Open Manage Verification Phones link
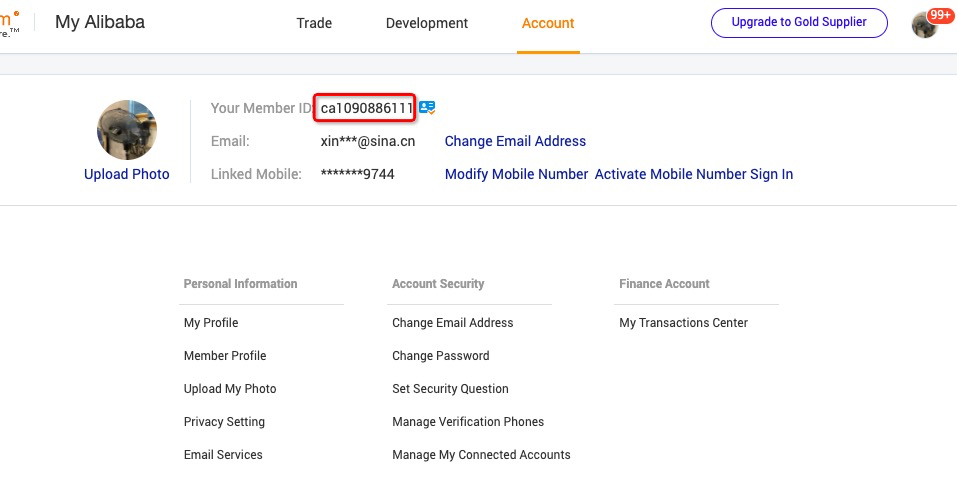Image resolution: width=957 pixels, height=501 pixels. click(x=468, y=422)
